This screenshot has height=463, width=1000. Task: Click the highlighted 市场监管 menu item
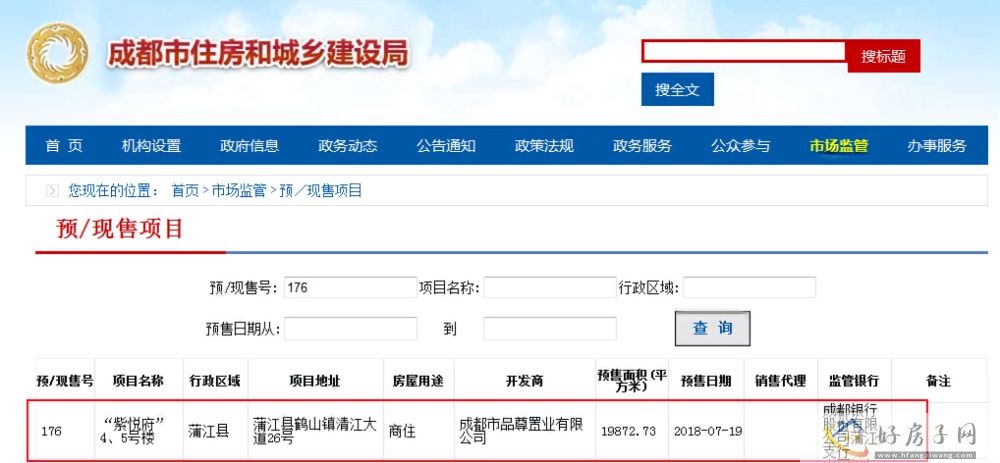839,146
